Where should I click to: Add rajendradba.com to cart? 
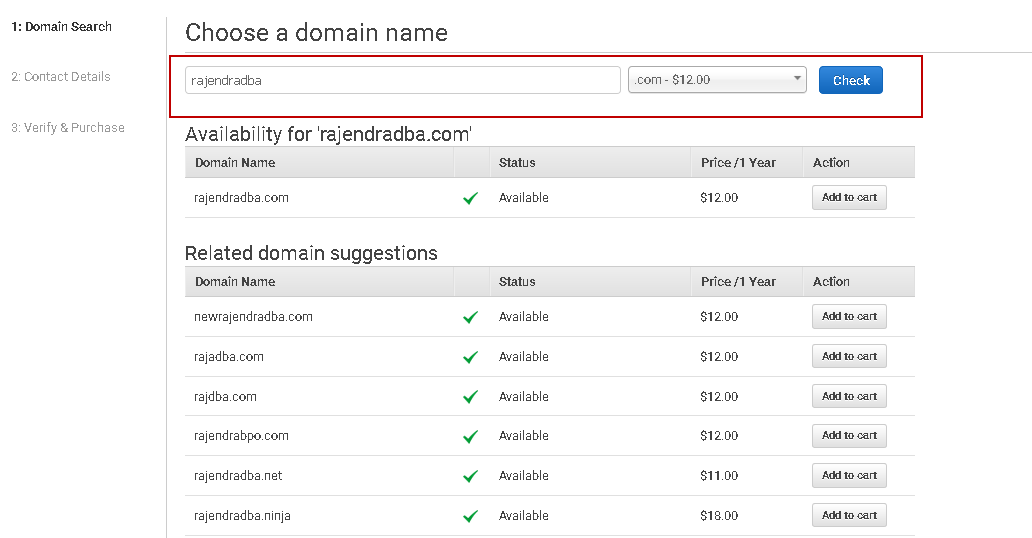coord(849,198)
